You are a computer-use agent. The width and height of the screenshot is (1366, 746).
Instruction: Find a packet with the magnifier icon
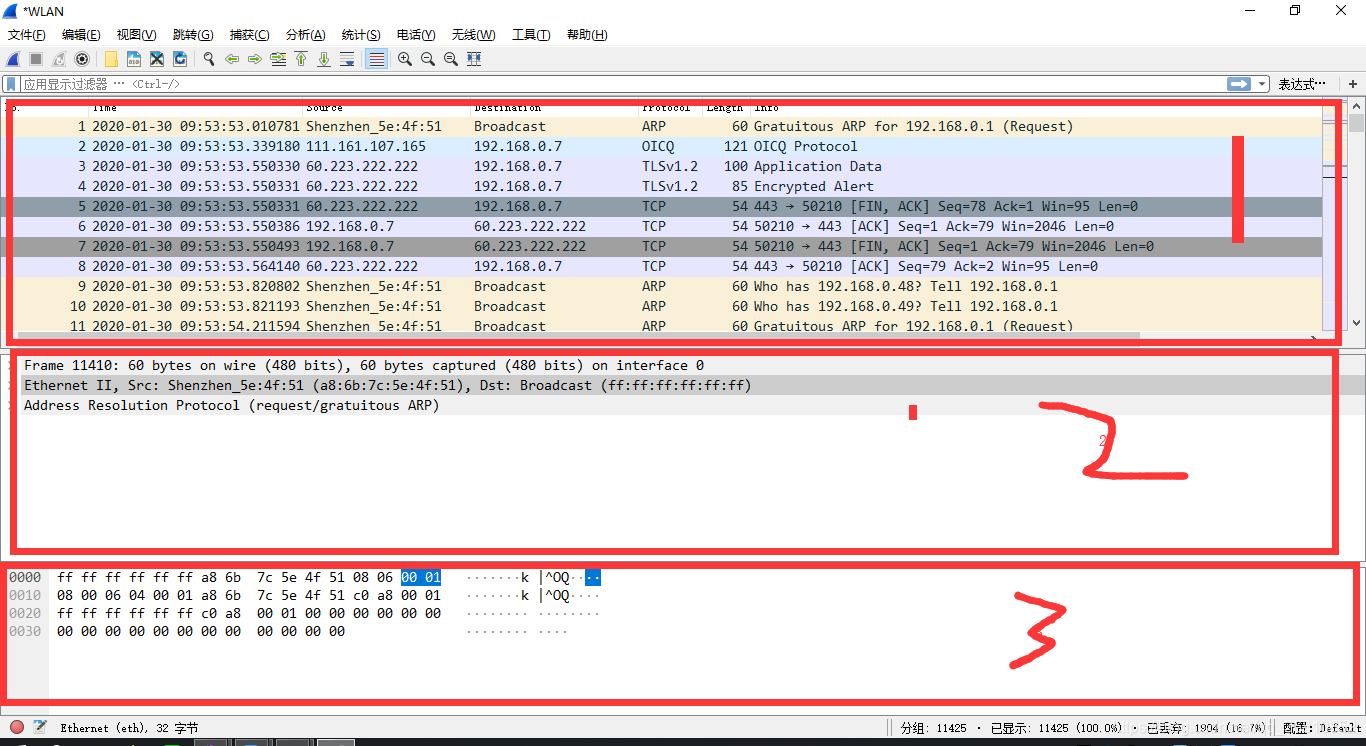coord(209,59)
